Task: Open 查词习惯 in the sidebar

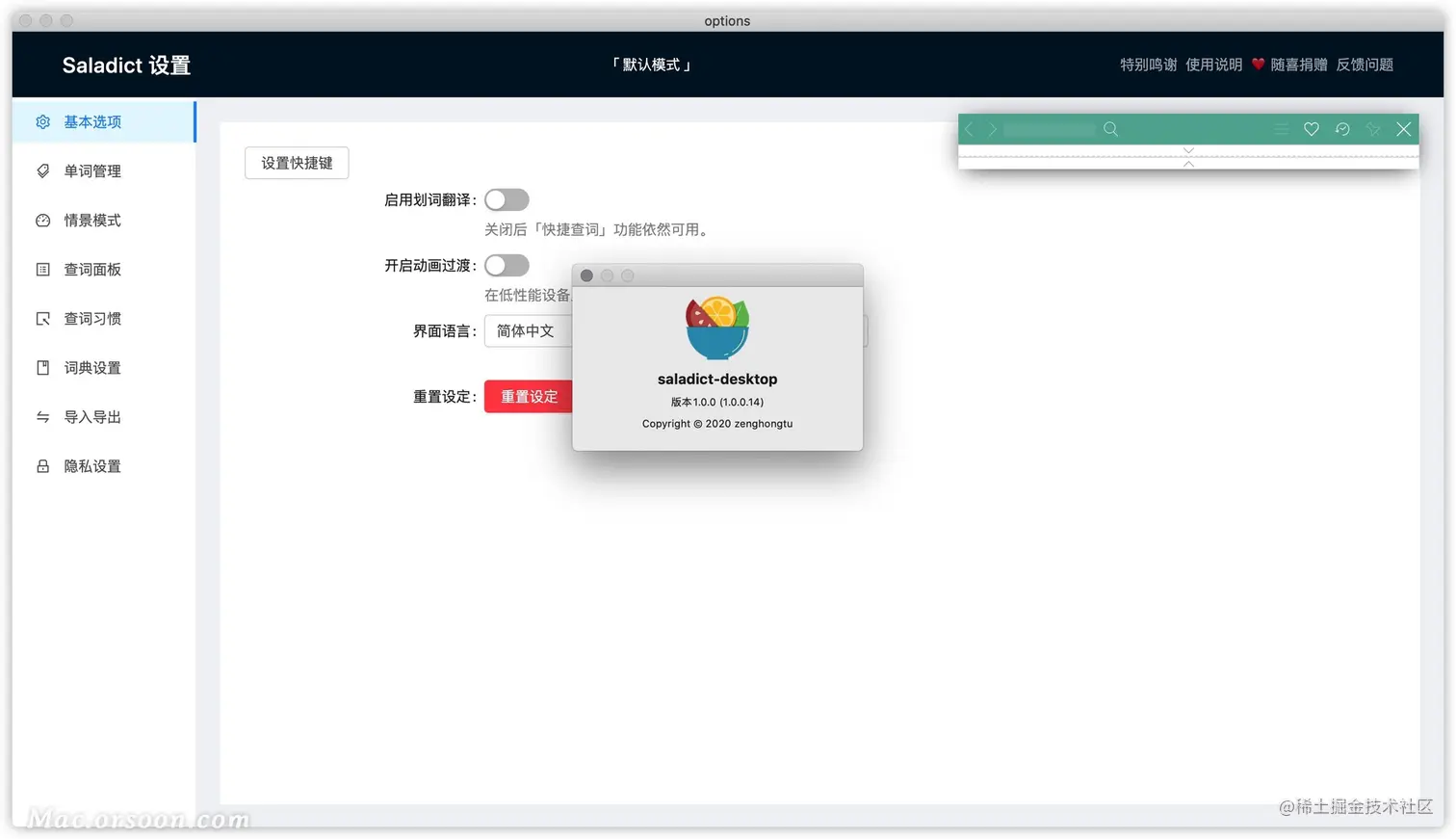Action: (x=104, y=319)
